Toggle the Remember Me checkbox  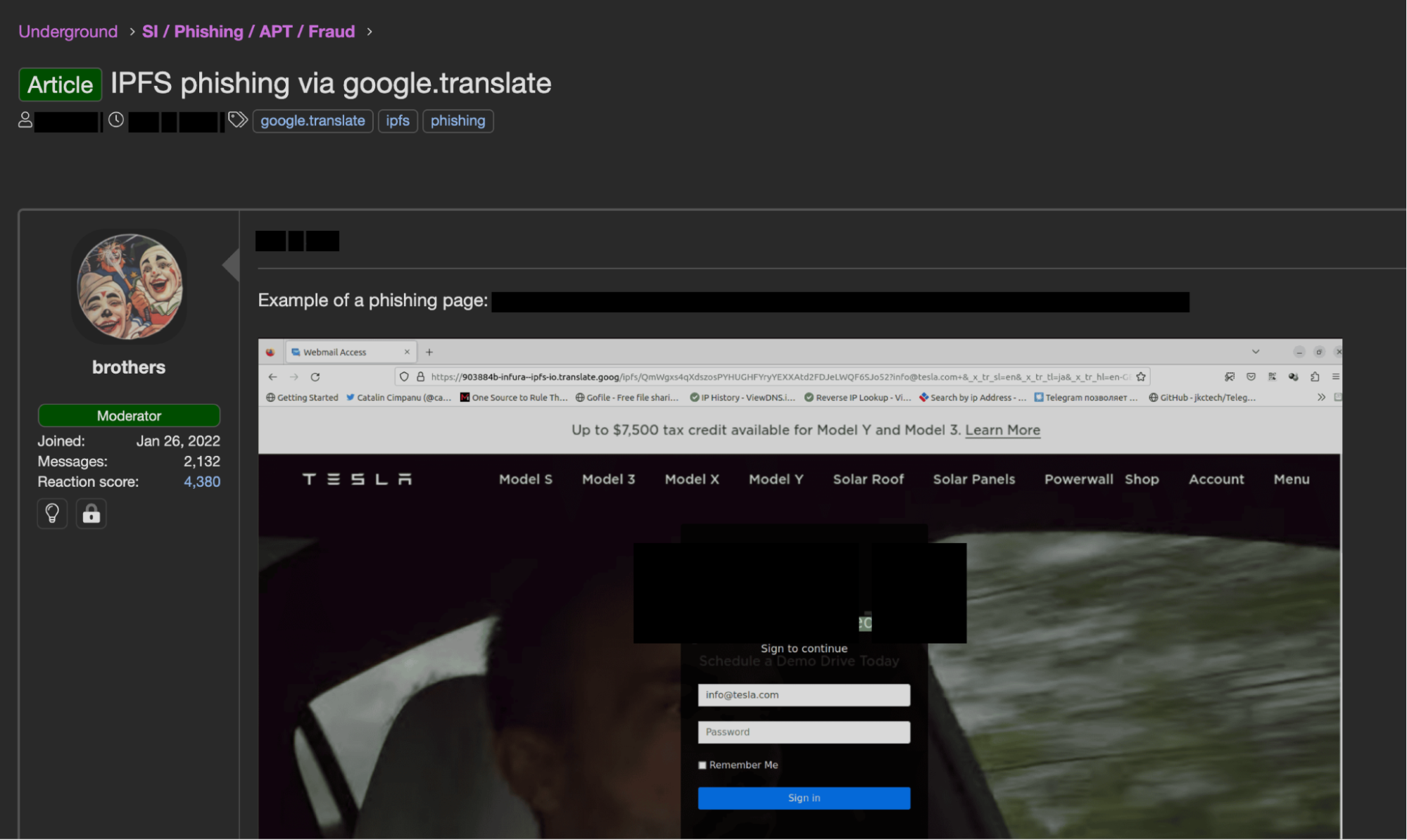(x=702, y=765)
